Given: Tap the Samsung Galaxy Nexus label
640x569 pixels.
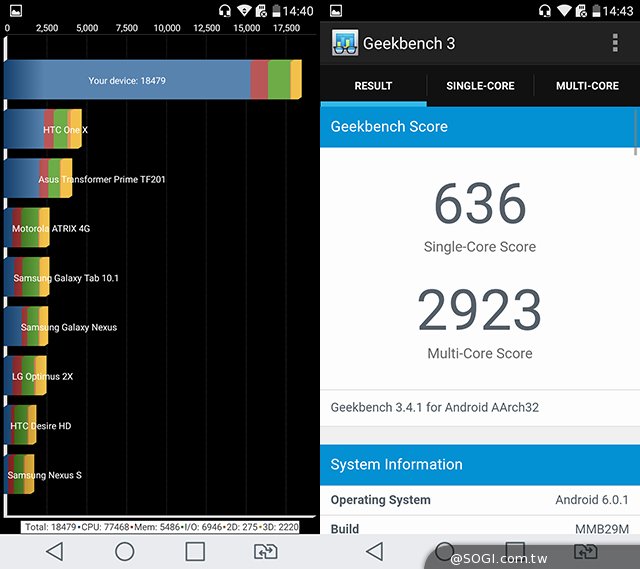Looking at the screenshot, I should (69, 327).
